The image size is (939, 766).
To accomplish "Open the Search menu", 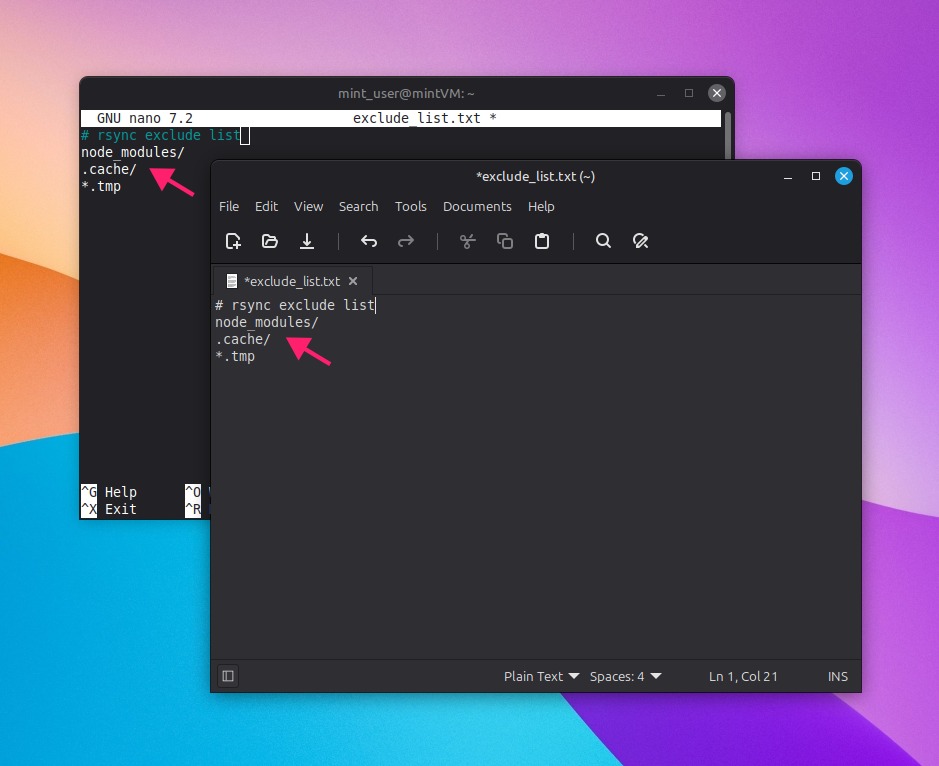I will pyautogui.click(x=359, y=207).
